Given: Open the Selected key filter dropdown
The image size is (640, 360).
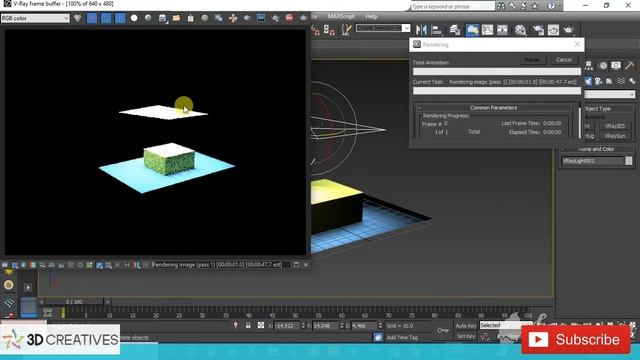Looking at the screenshot, I should point(505,325).
